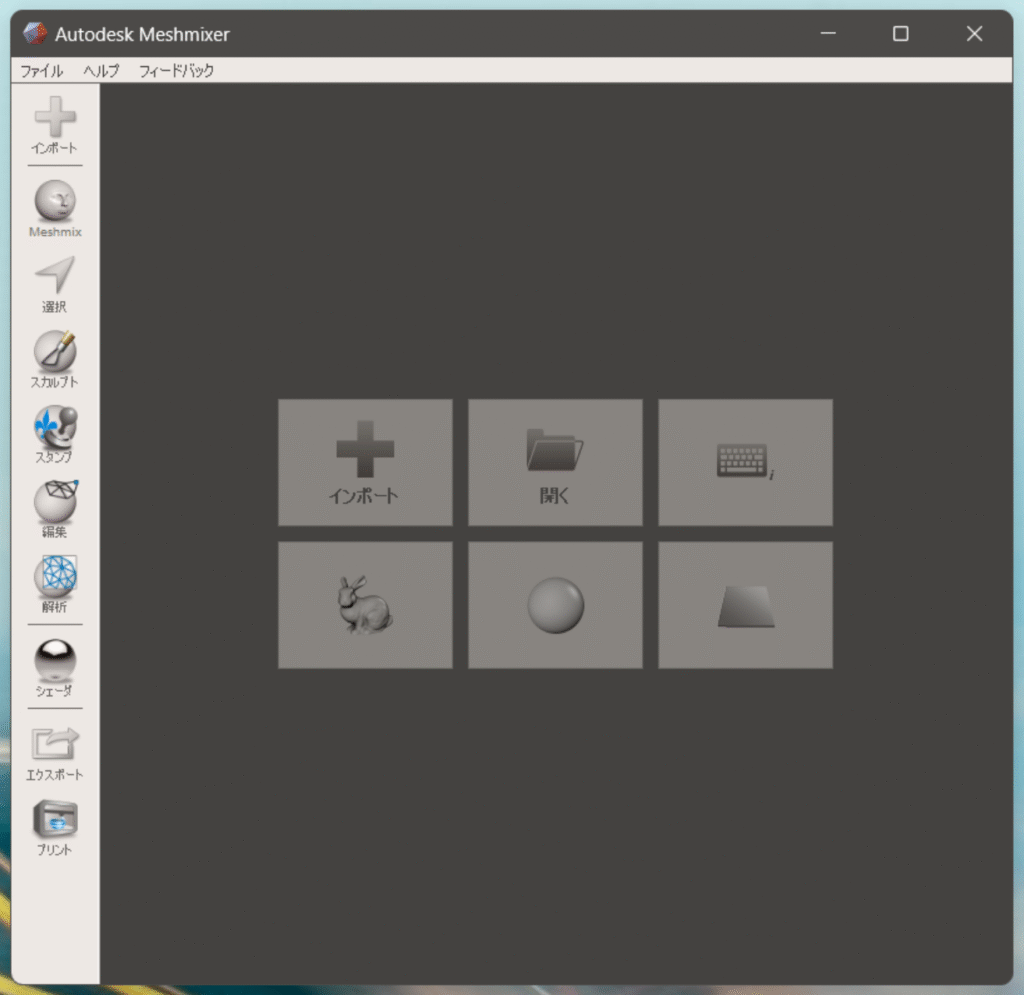Open the Meshmix tool in sidebar

coord(55,209)
